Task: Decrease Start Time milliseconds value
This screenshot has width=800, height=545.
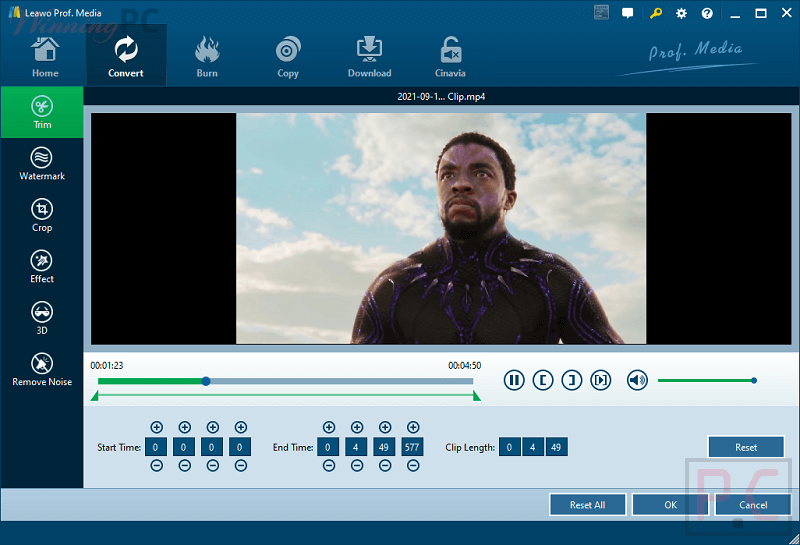Action: 241,465
